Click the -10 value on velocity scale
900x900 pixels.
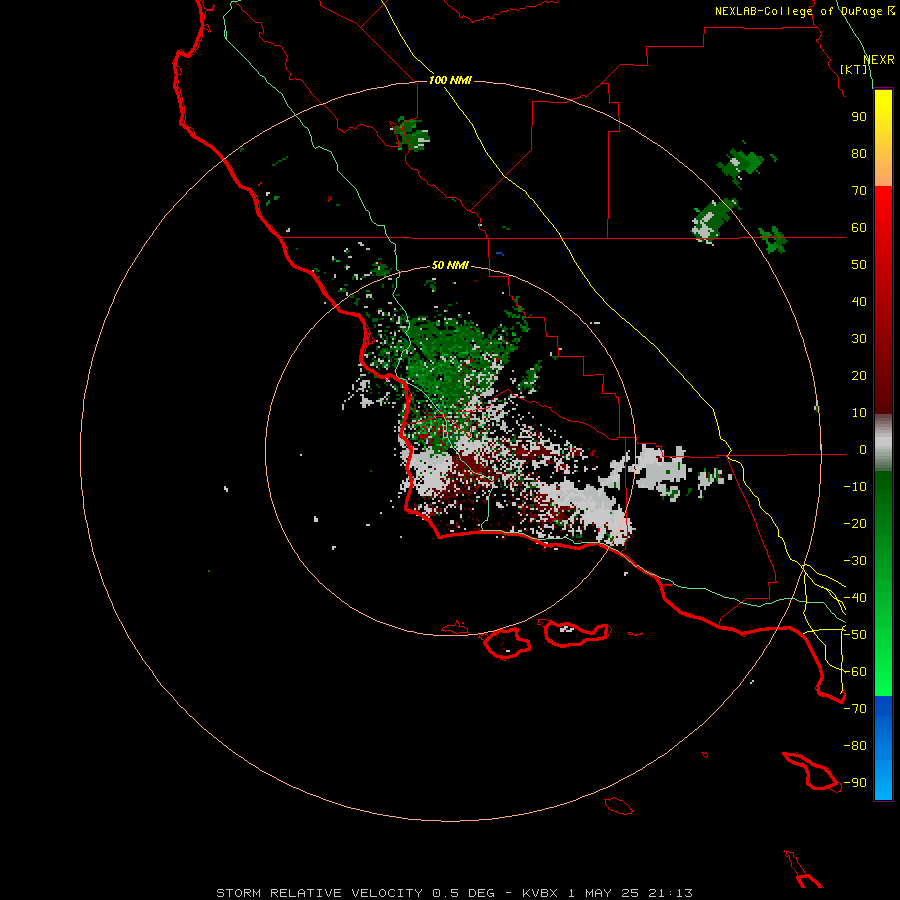[855, 487]
